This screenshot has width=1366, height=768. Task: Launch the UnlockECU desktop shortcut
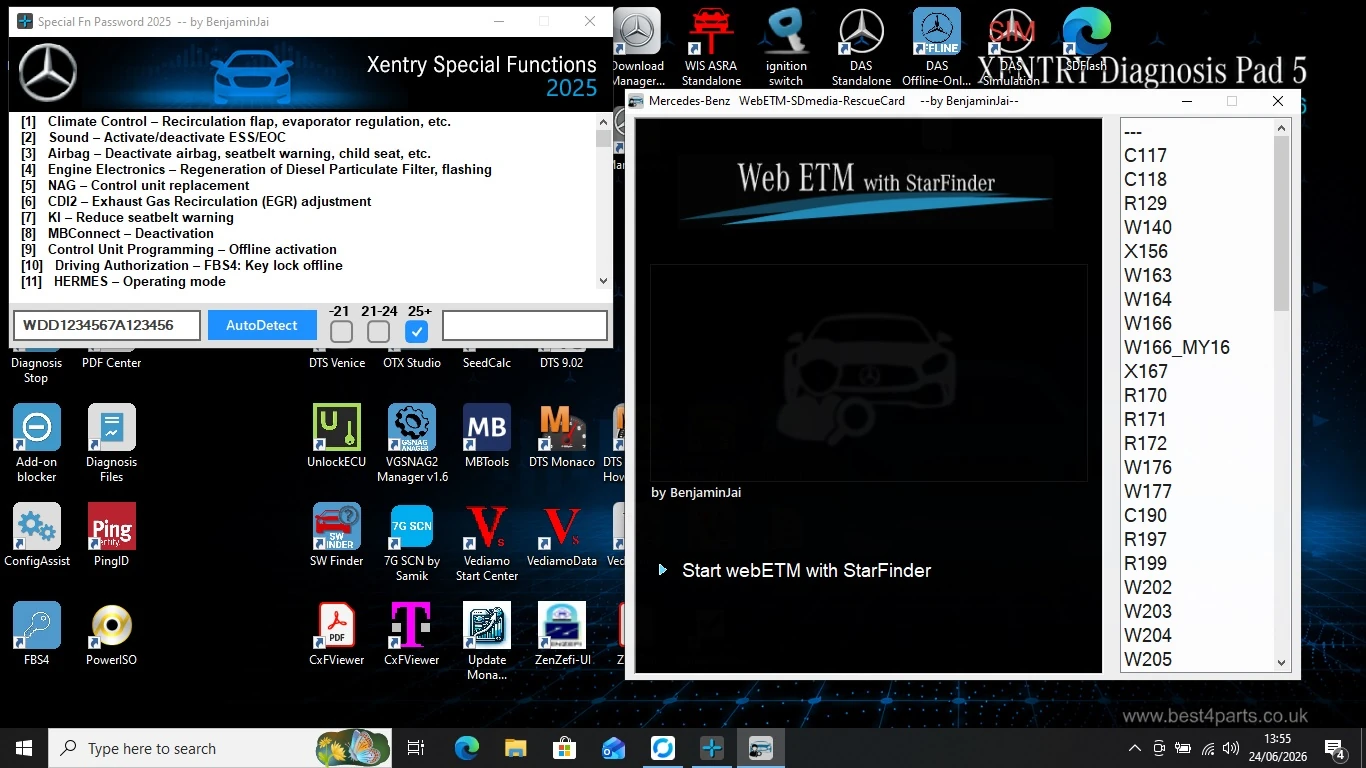(x=337, y=436)
